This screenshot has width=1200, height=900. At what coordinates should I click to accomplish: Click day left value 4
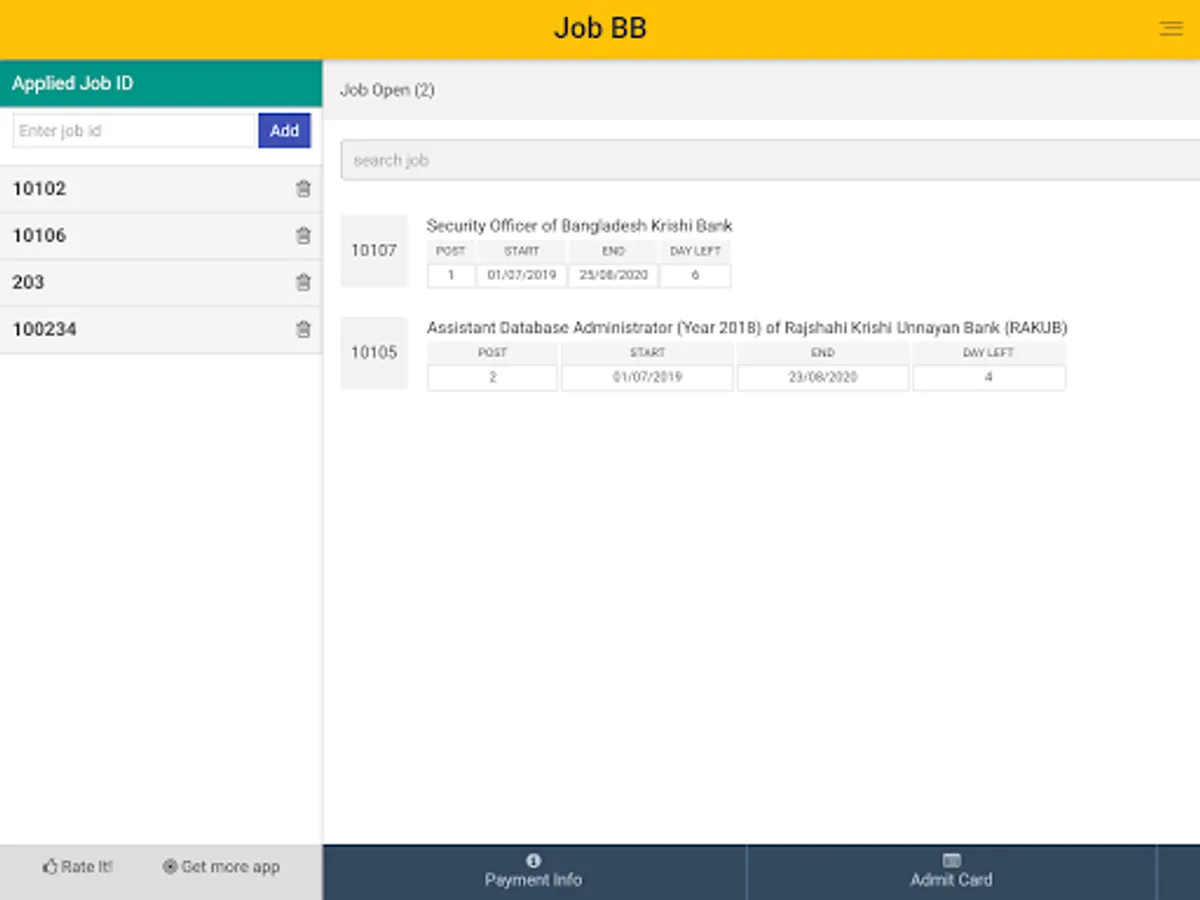989,377
